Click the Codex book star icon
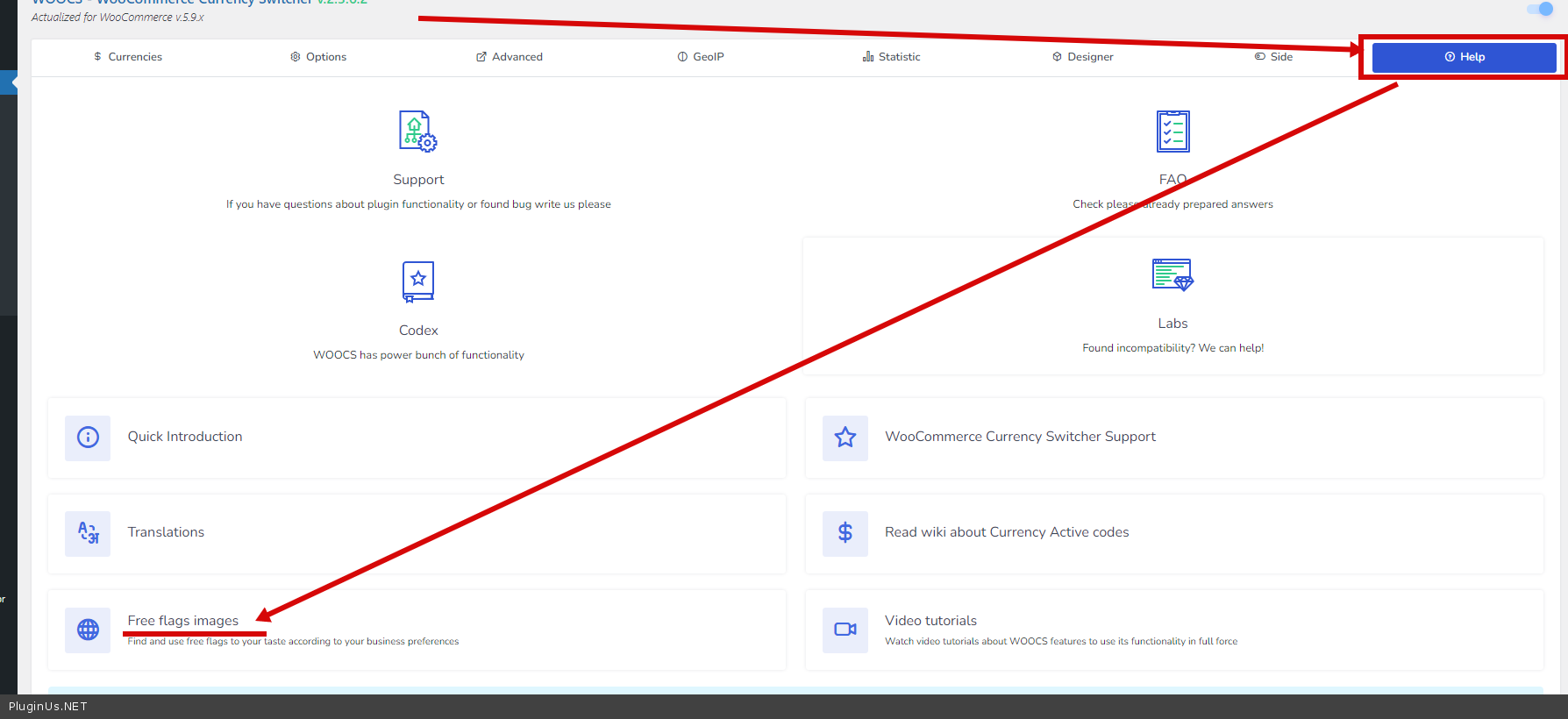 pyautogui.click(x=418, y=281)
